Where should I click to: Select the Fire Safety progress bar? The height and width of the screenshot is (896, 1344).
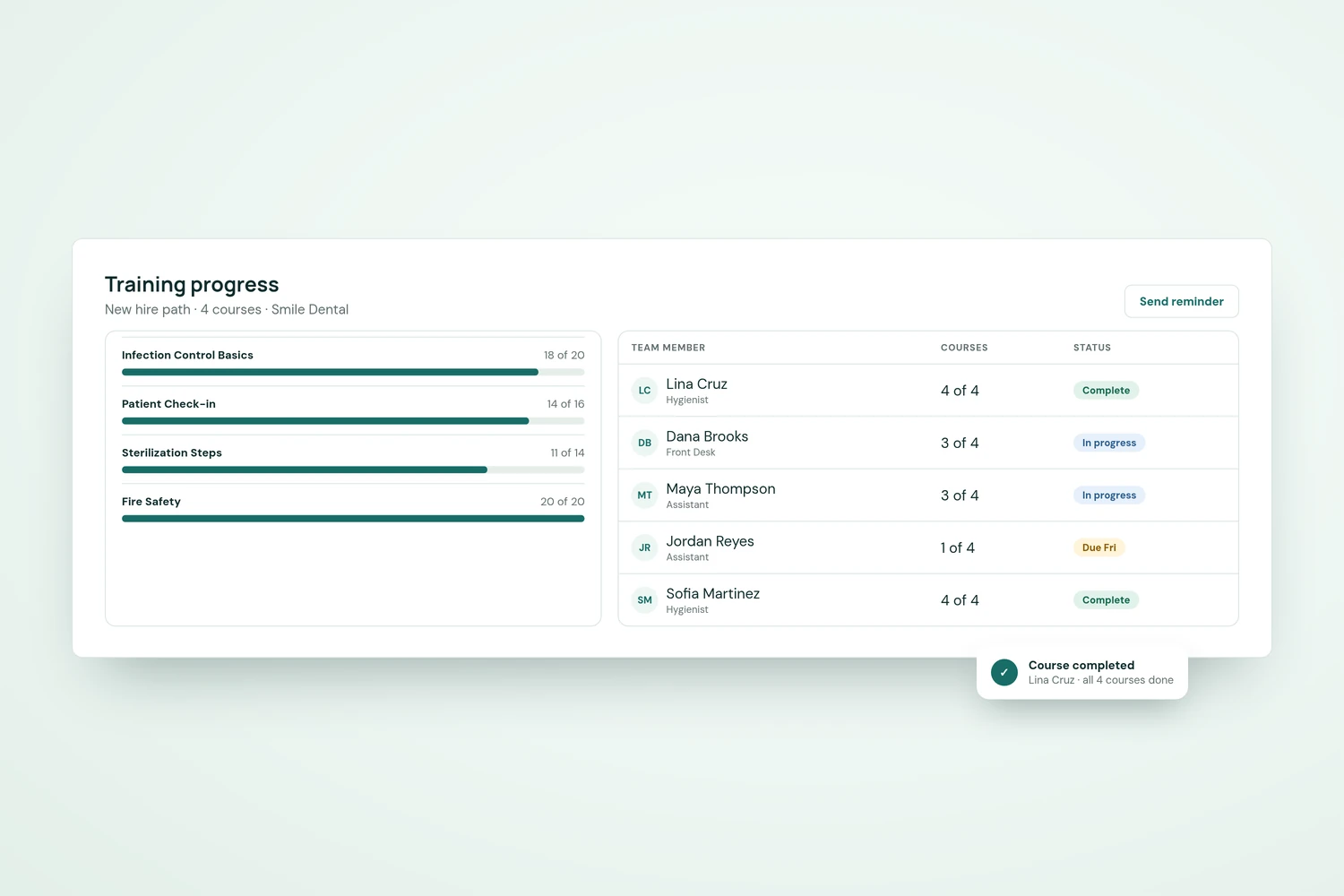point(353,518)
